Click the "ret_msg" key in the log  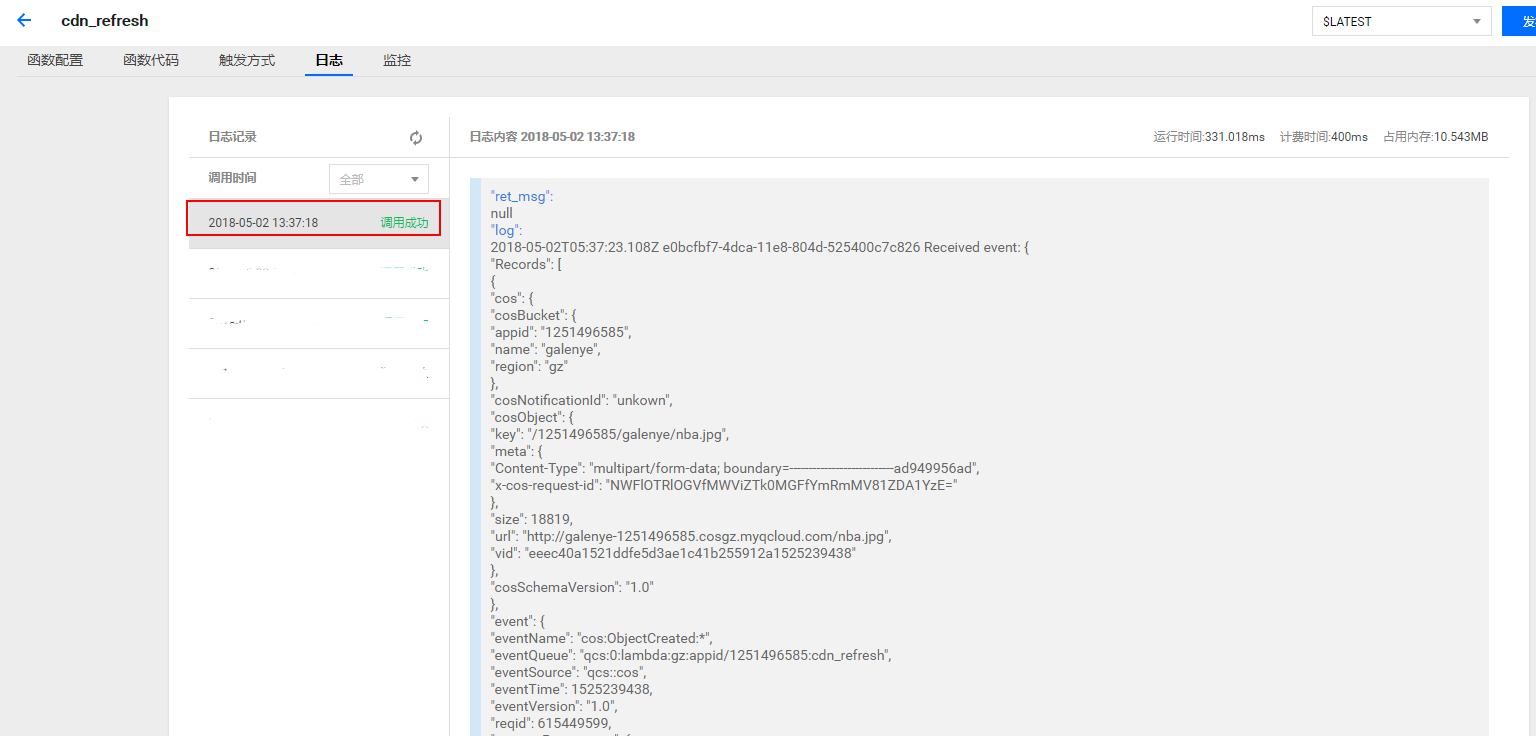point(521,196)
